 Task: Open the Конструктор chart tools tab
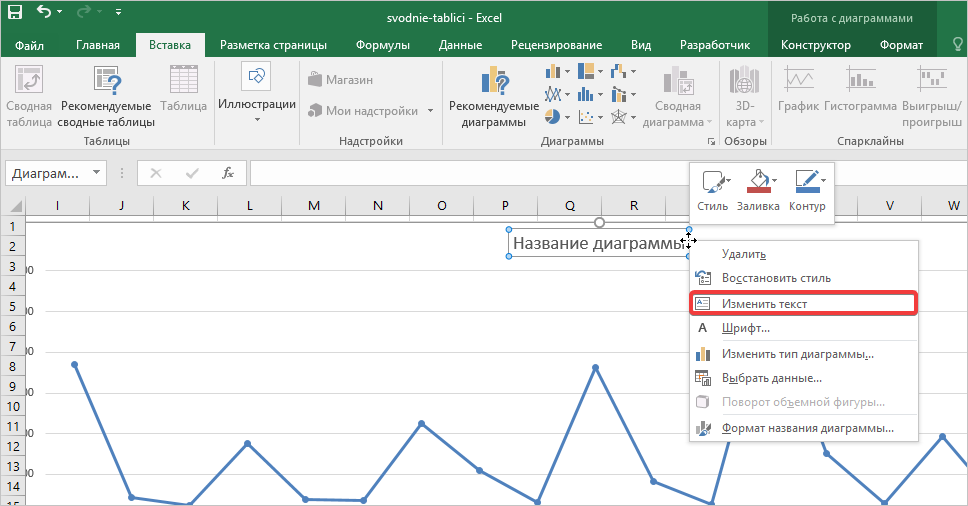coord(815,45)
